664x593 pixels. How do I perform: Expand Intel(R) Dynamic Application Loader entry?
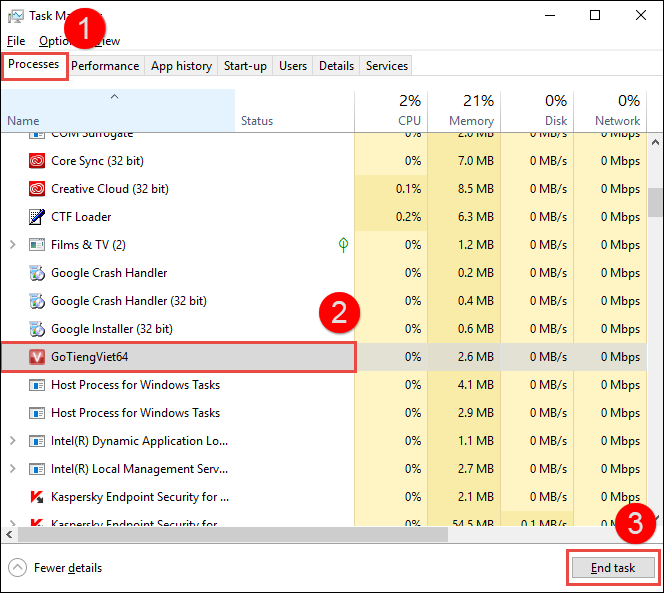point(12,441)
